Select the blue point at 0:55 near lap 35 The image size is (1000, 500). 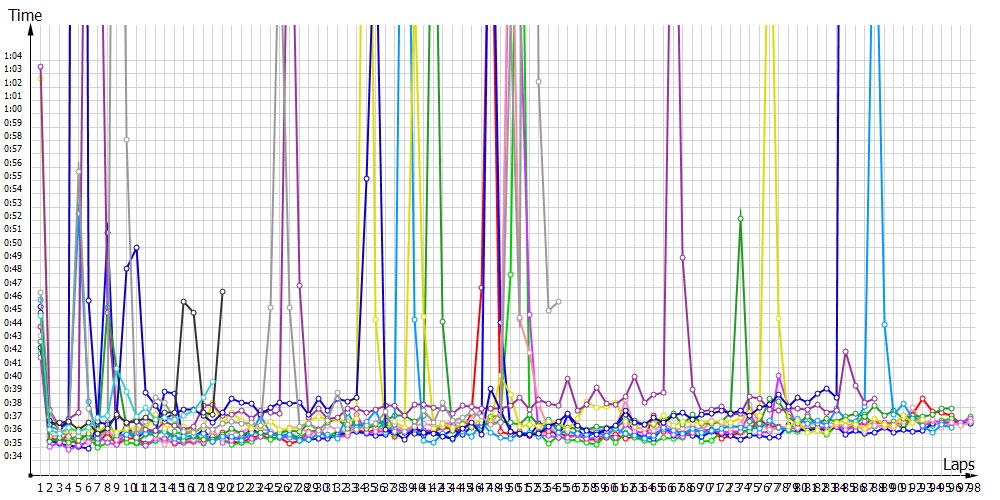pyautogui.click(x=366, y=178)
